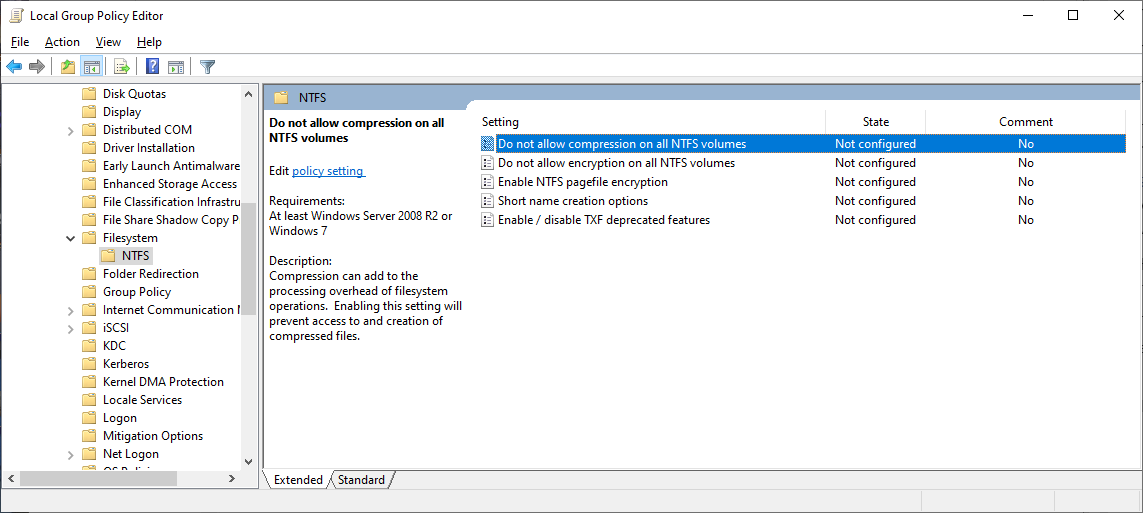The image size is (1143, 513).
Task: Click the Filter funnel toolbar icon
Action: click(207, 67)
